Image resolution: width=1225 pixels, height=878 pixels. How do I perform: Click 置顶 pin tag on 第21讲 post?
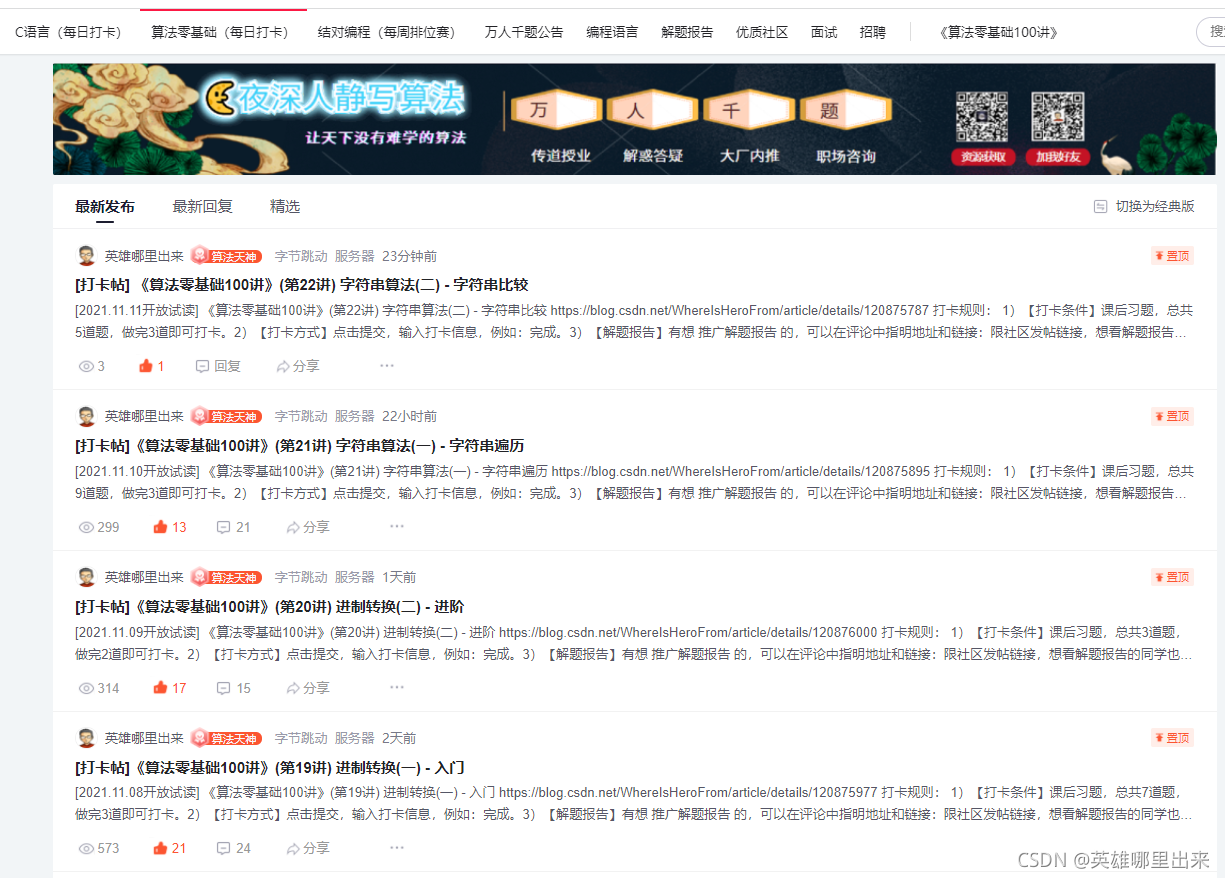coord(1172,416)
